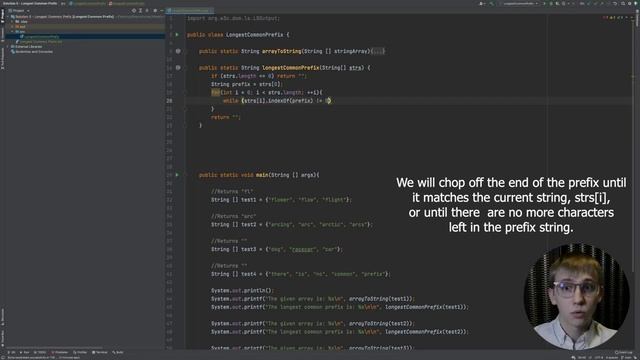
Task: Open Project panel gear options
Action: pos(155,10)
